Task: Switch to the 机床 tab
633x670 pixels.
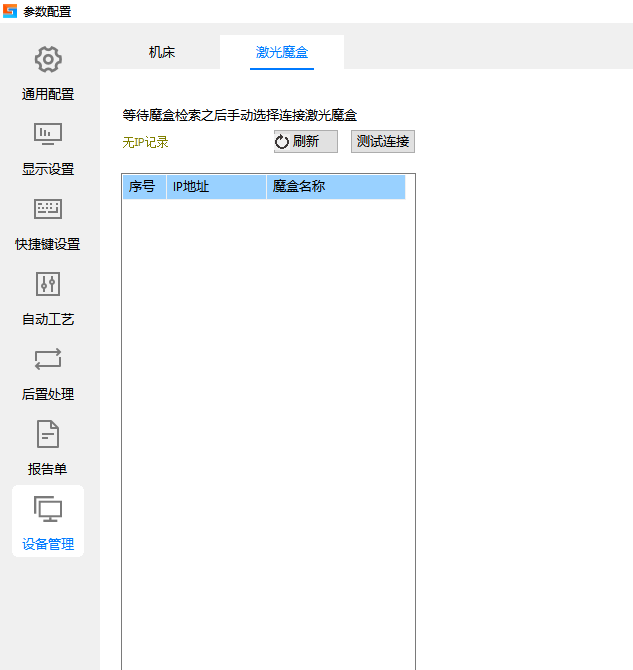Action: tap(162, 52)
